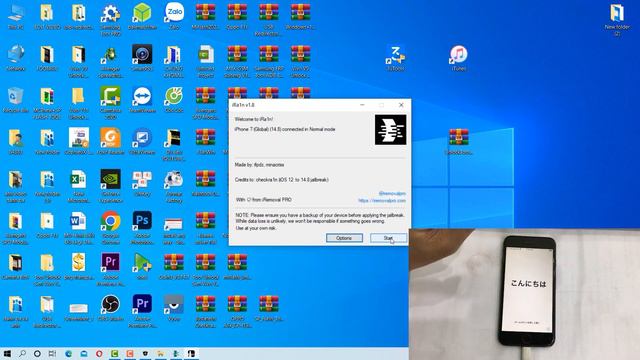The width and height of the screenshot is (640, 360).
Task: Open the @iremovalpro link in iRa1n window
Action: point(392,193)
